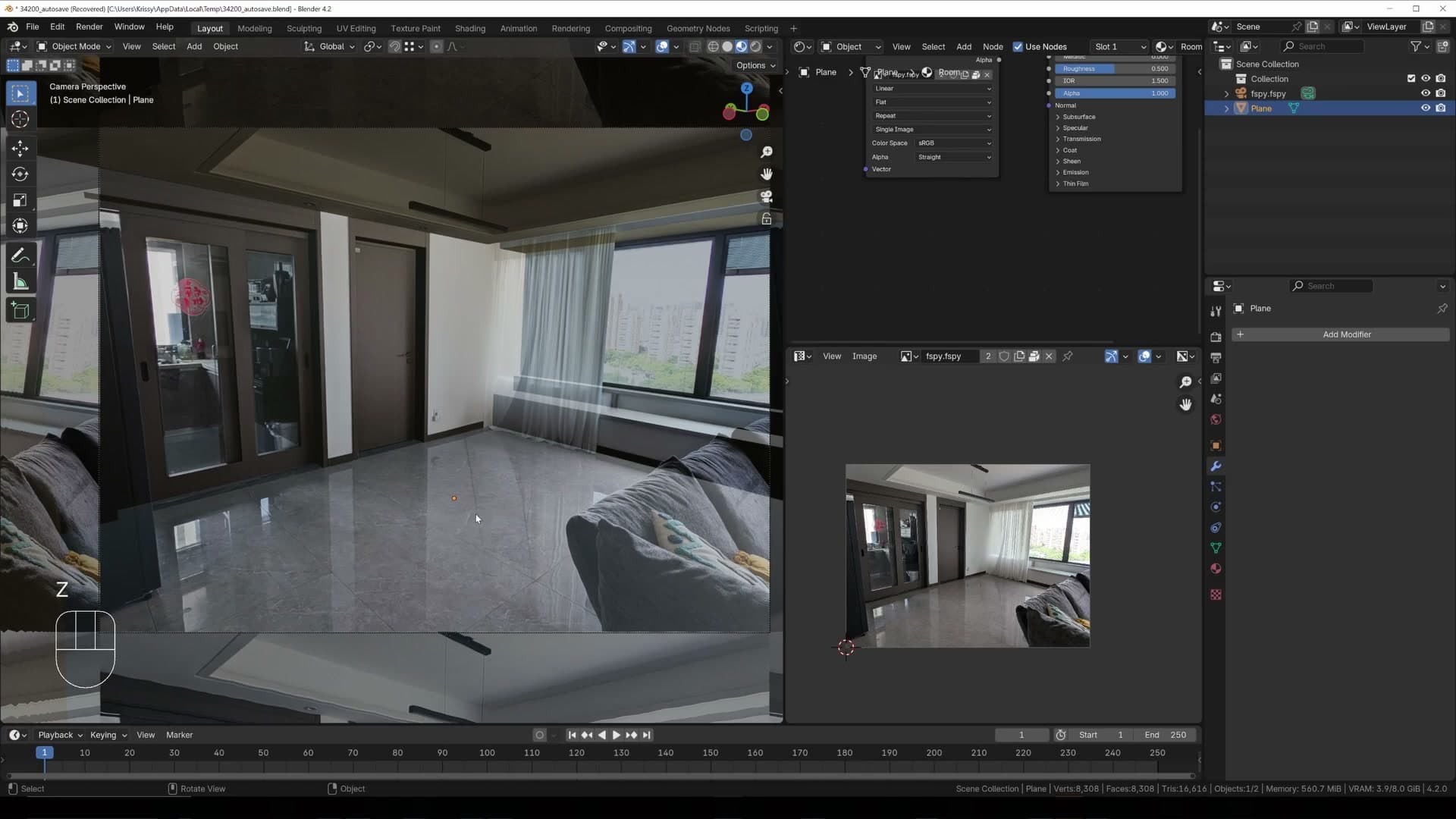Click the Add Modifier button
This screenshot has width=1456, height=819.
(1340, 334)
